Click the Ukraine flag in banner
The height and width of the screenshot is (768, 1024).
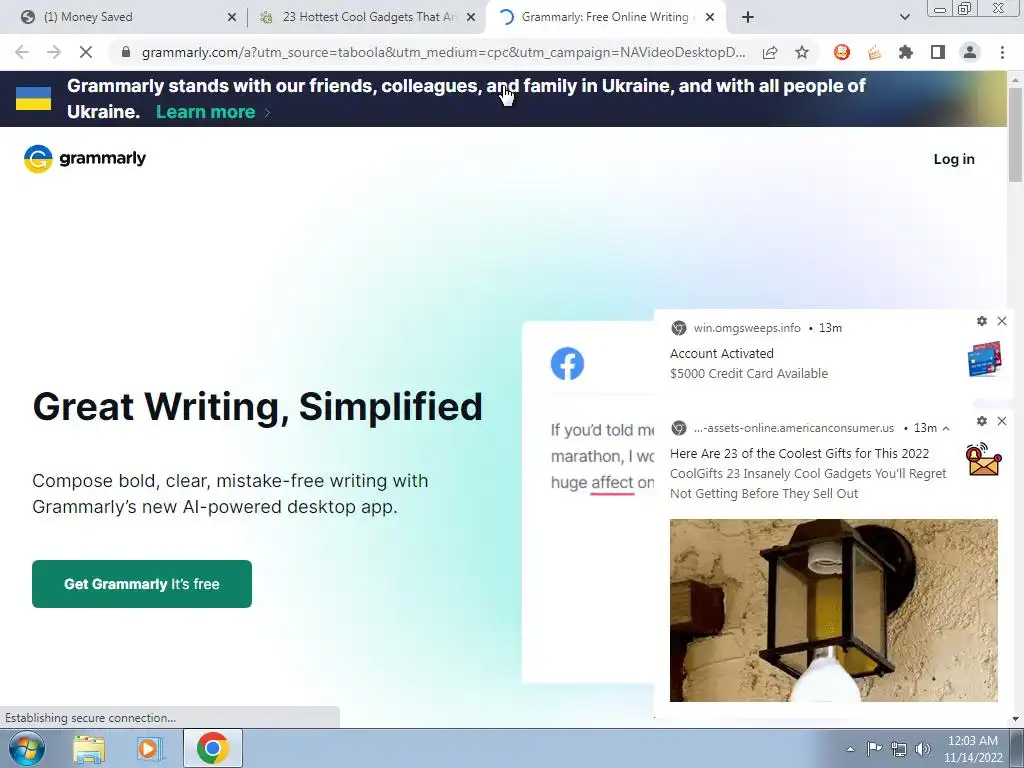[x=33, y=99]
